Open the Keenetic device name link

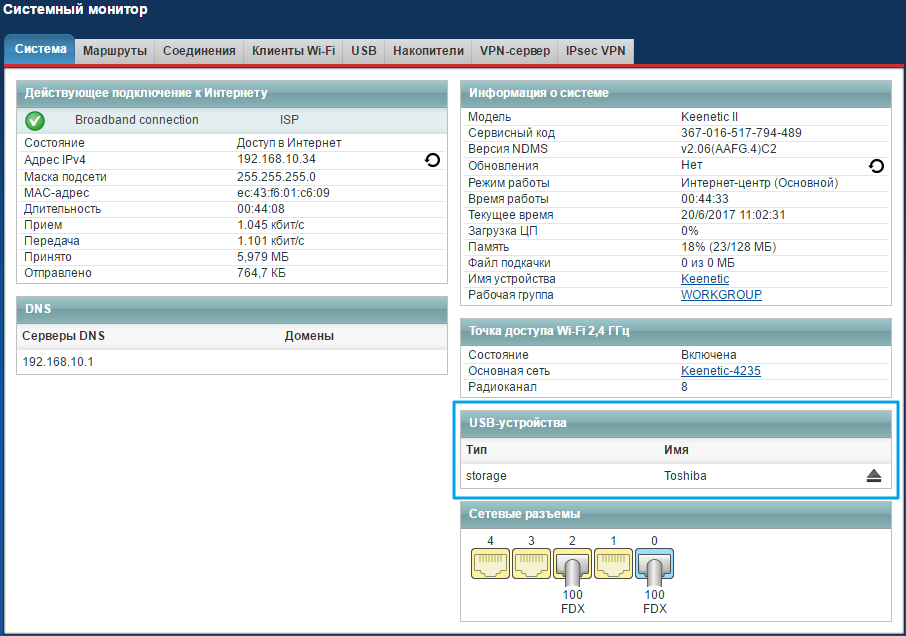tap(704, 279)
